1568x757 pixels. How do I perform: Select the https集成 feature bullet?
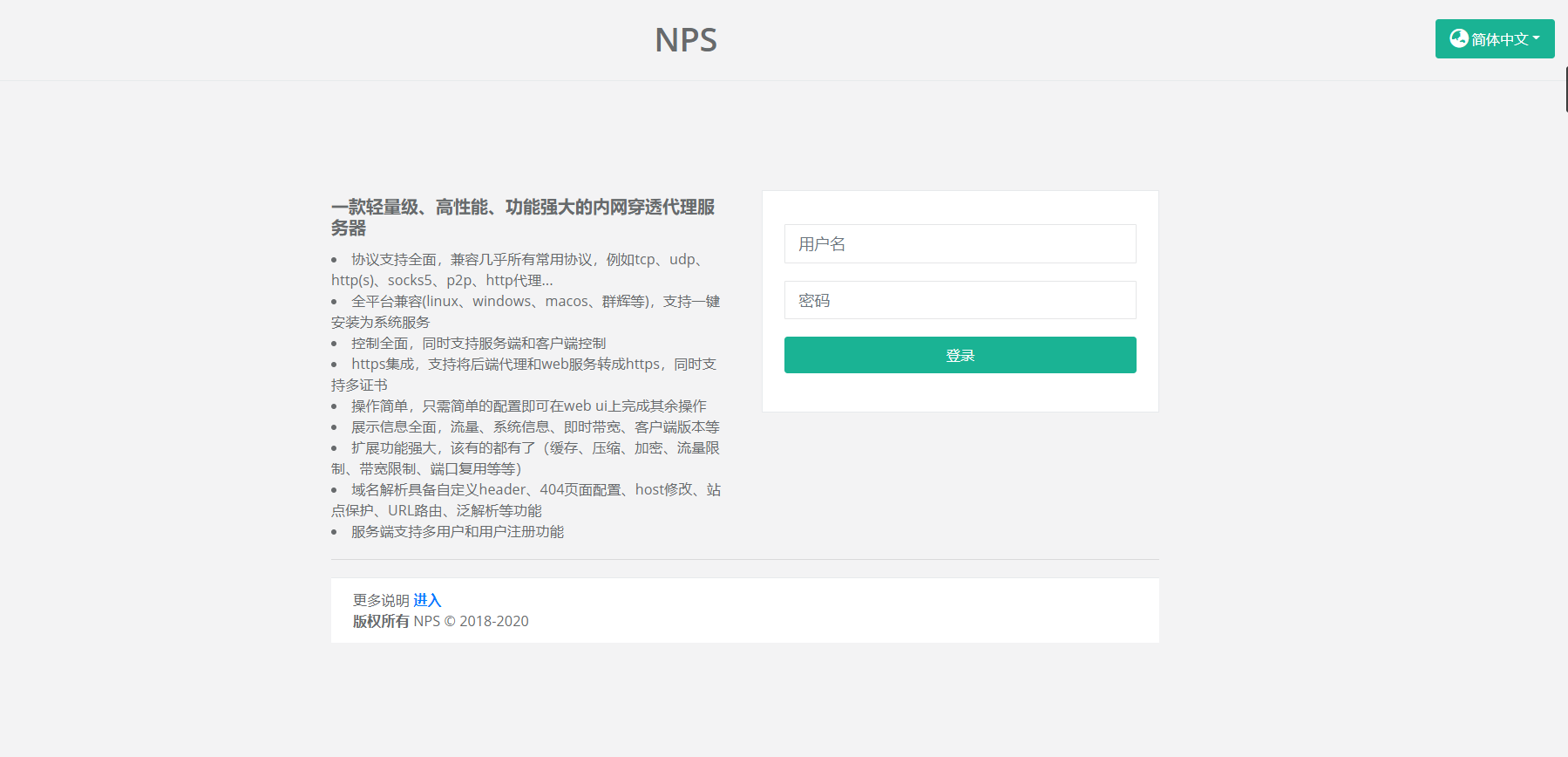523,374
